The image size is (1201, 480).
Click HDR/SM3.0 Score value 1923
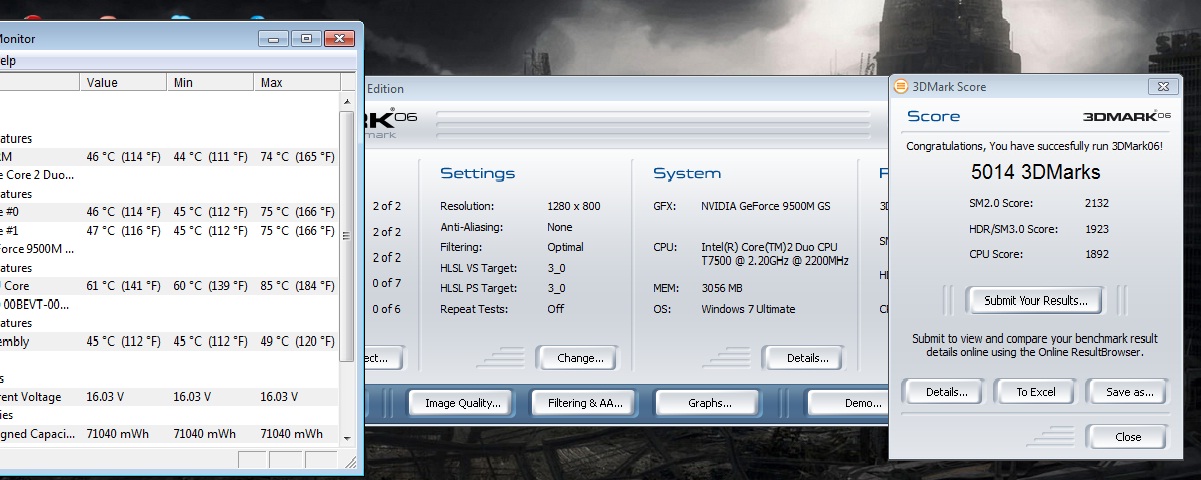point(1096,229)
